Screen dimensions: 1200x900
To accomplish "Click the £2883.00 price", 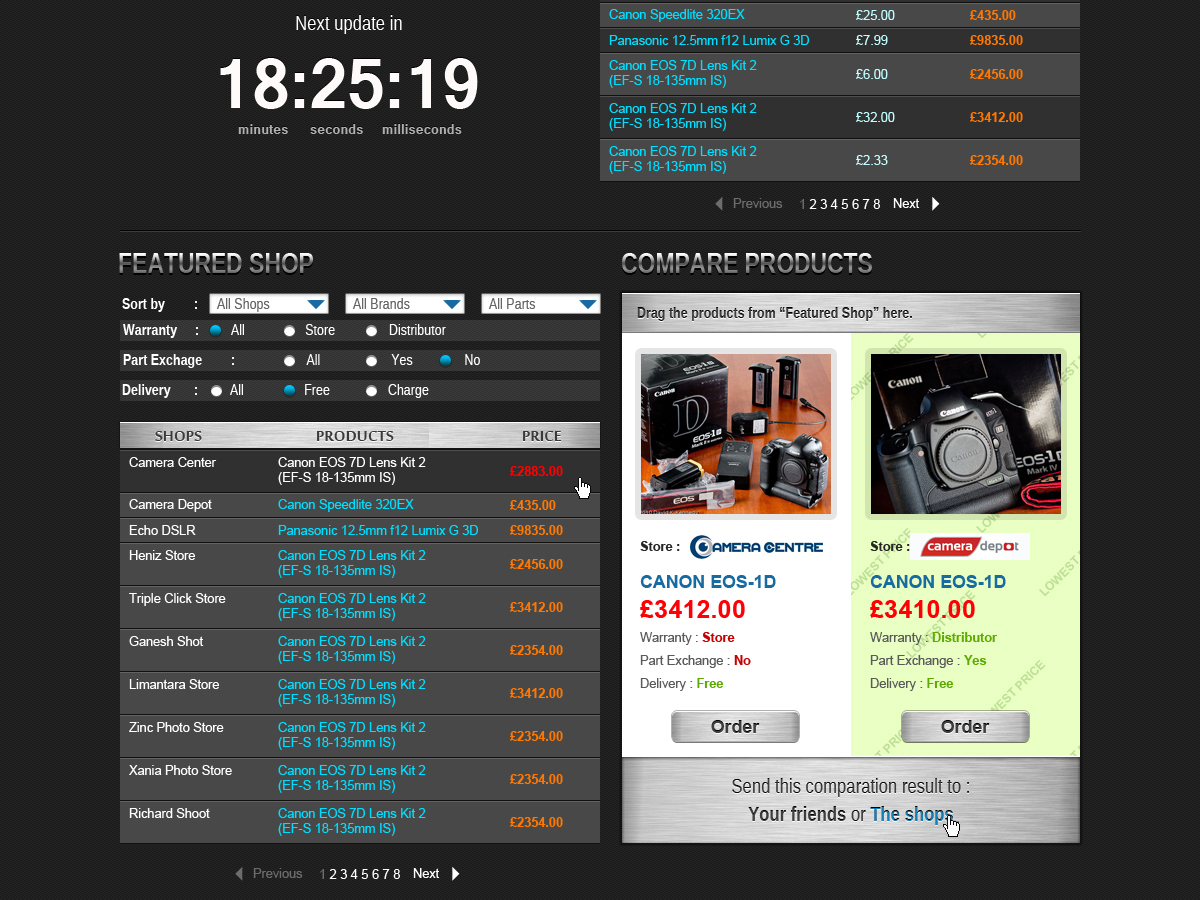I will coord(536,471).
